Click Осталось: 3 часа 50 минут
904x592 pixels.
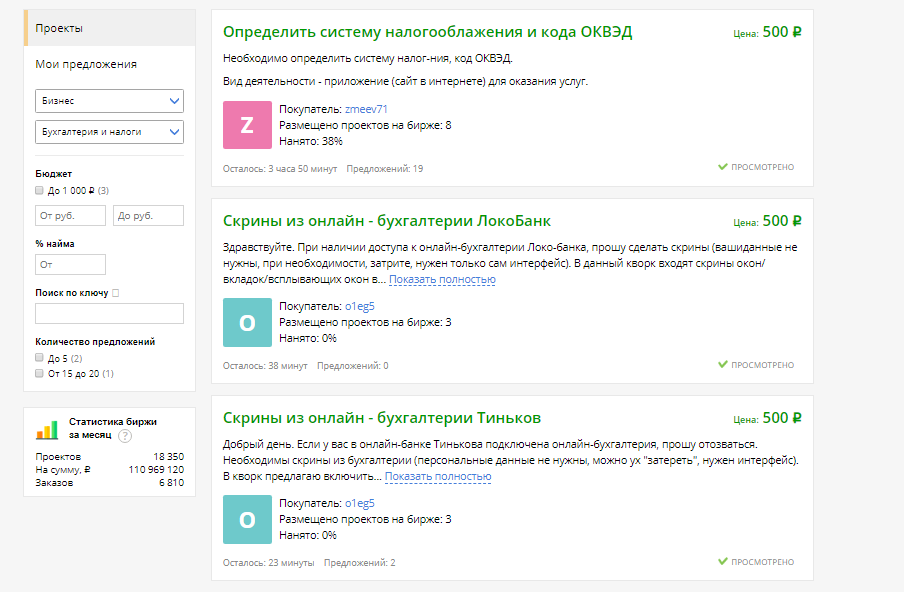pyautogui.click(x=280, y=169)
